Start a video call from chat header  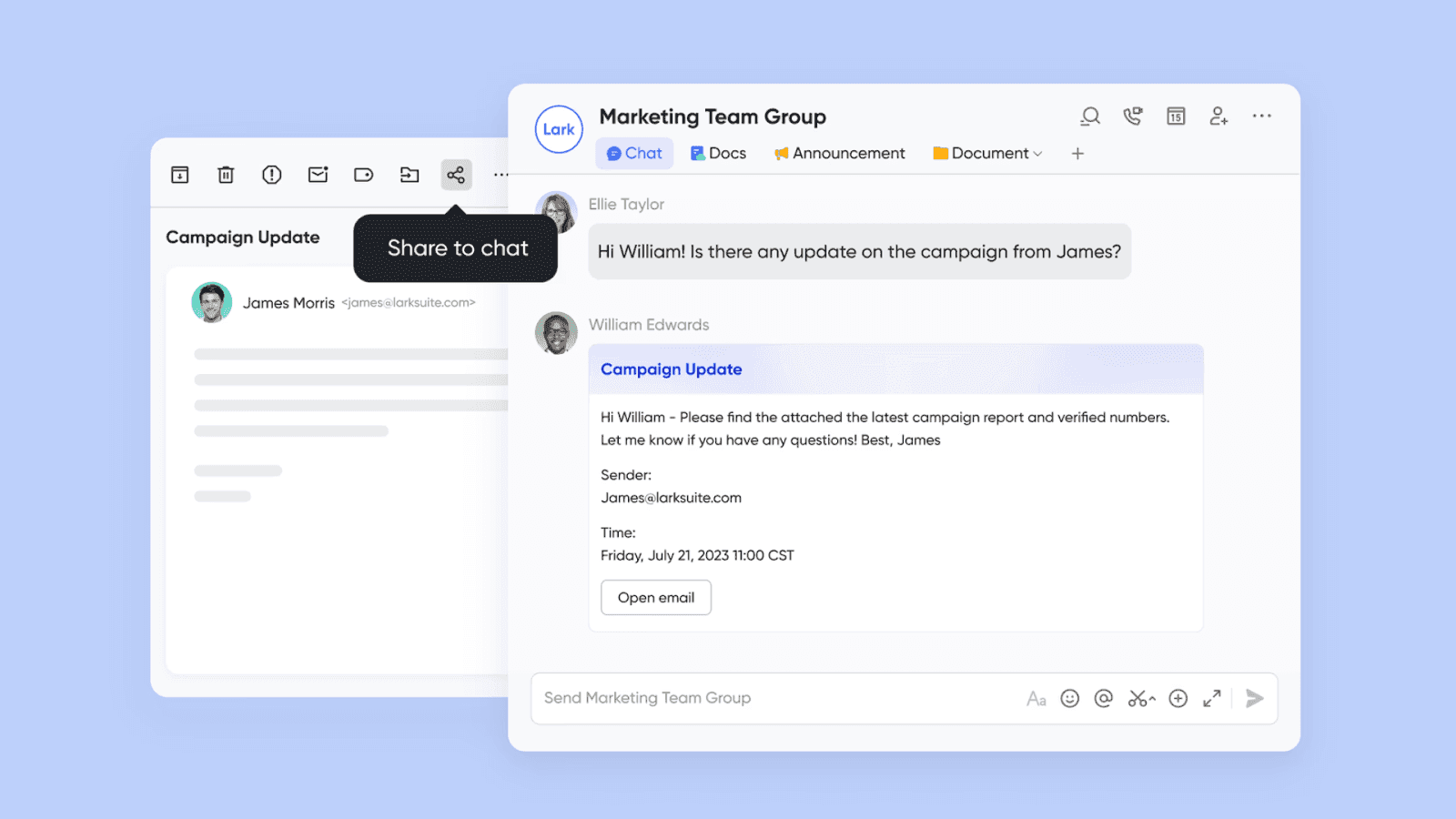coord(1133,116)
